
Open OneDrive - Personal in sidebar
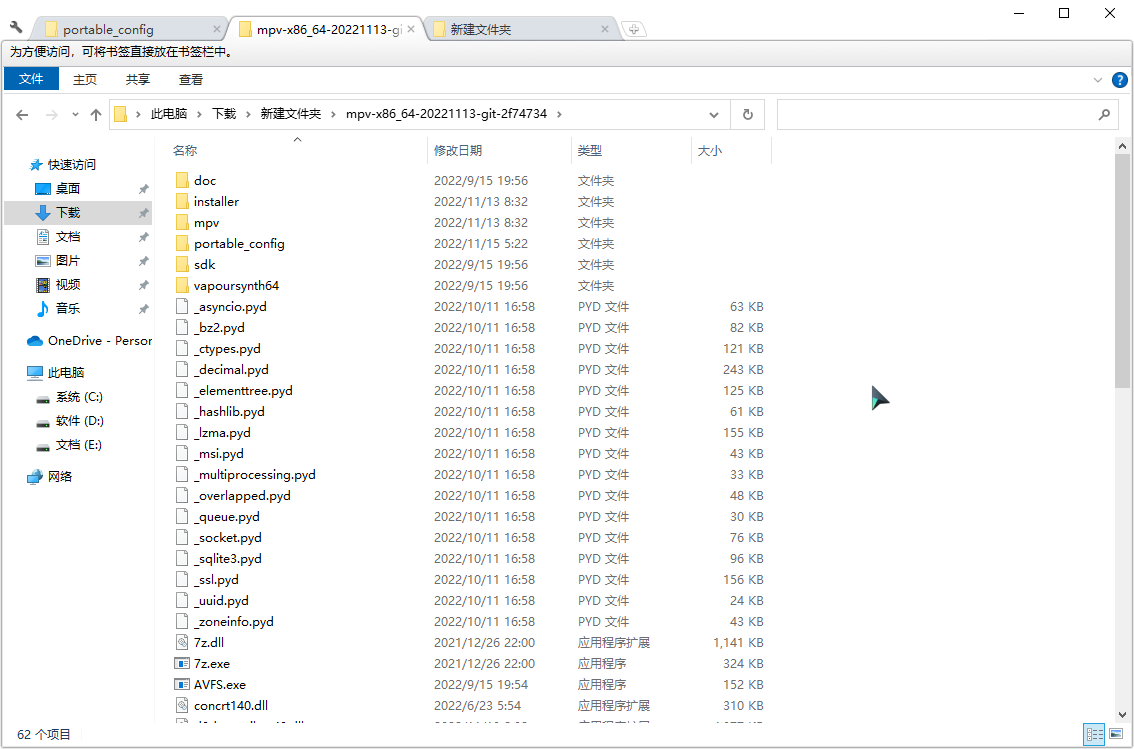90,341
